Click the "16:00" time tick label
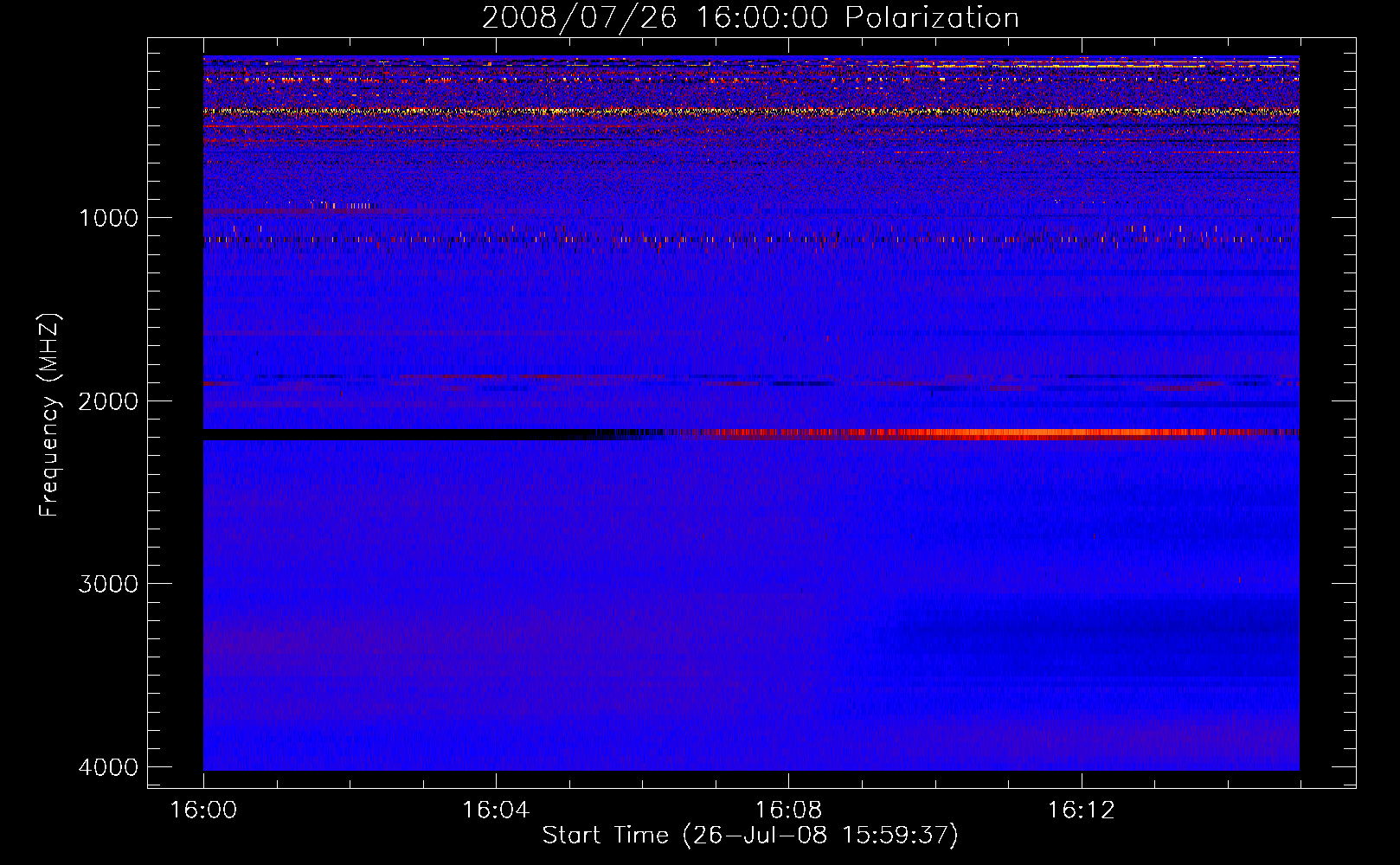1400x865 pixels. (x=204, y=811)
